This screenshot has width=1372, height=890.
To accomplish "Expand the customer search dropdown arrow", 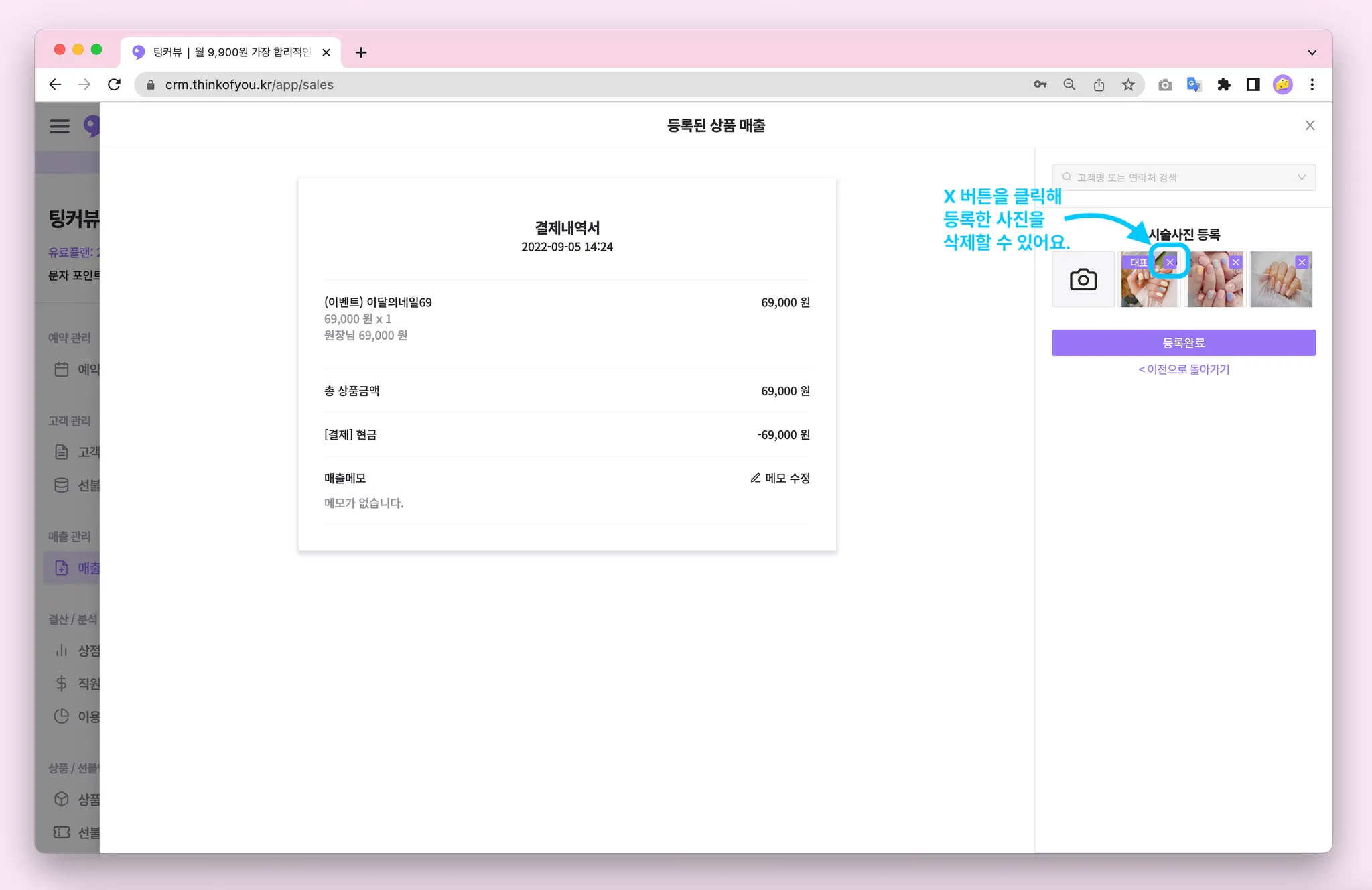I will pyautogui.click(x=1301, y=178).
